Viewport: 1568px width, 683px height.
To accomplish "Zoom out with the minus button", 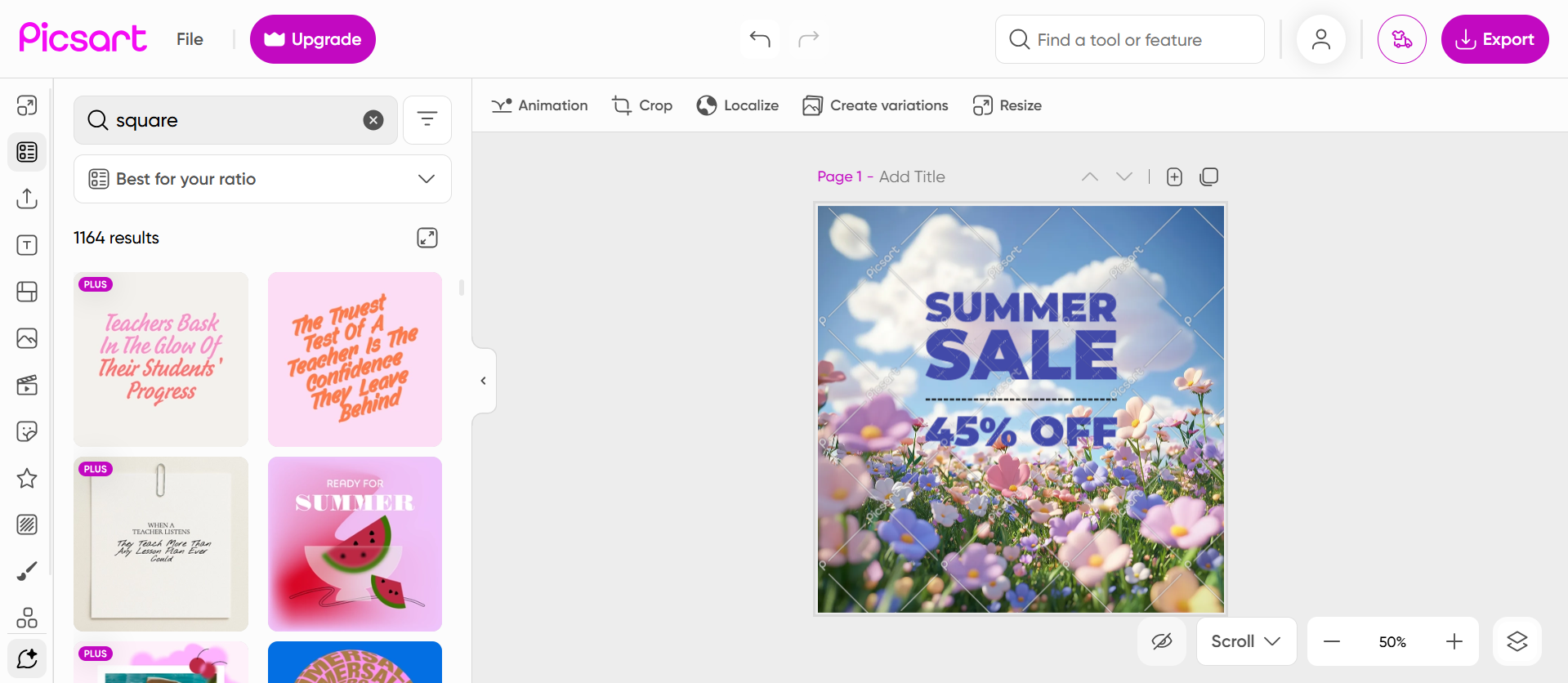I will click(x=1332, y=641).
